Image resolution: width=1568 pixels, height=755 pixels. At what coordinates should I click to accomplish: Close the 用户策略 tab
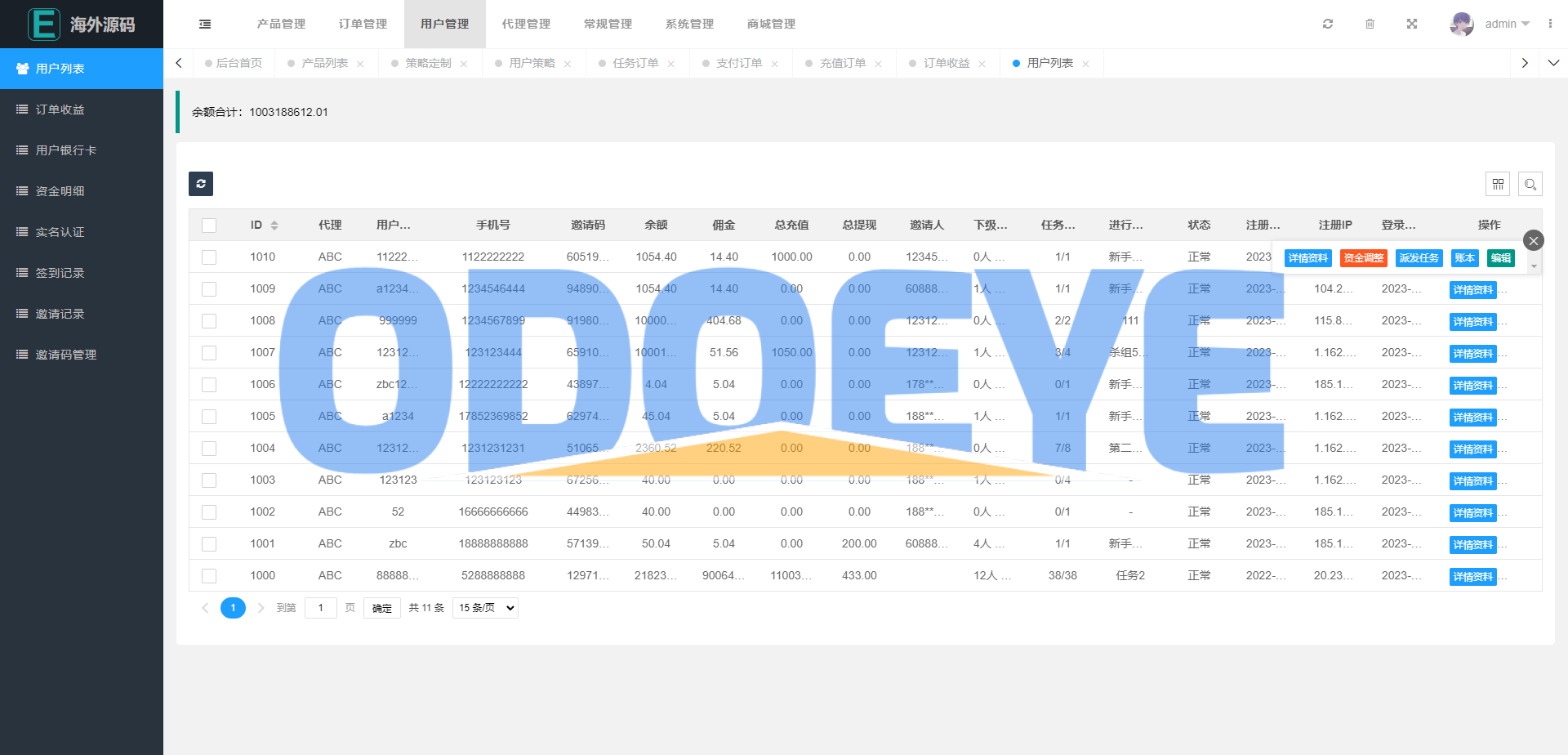[568, 64]
